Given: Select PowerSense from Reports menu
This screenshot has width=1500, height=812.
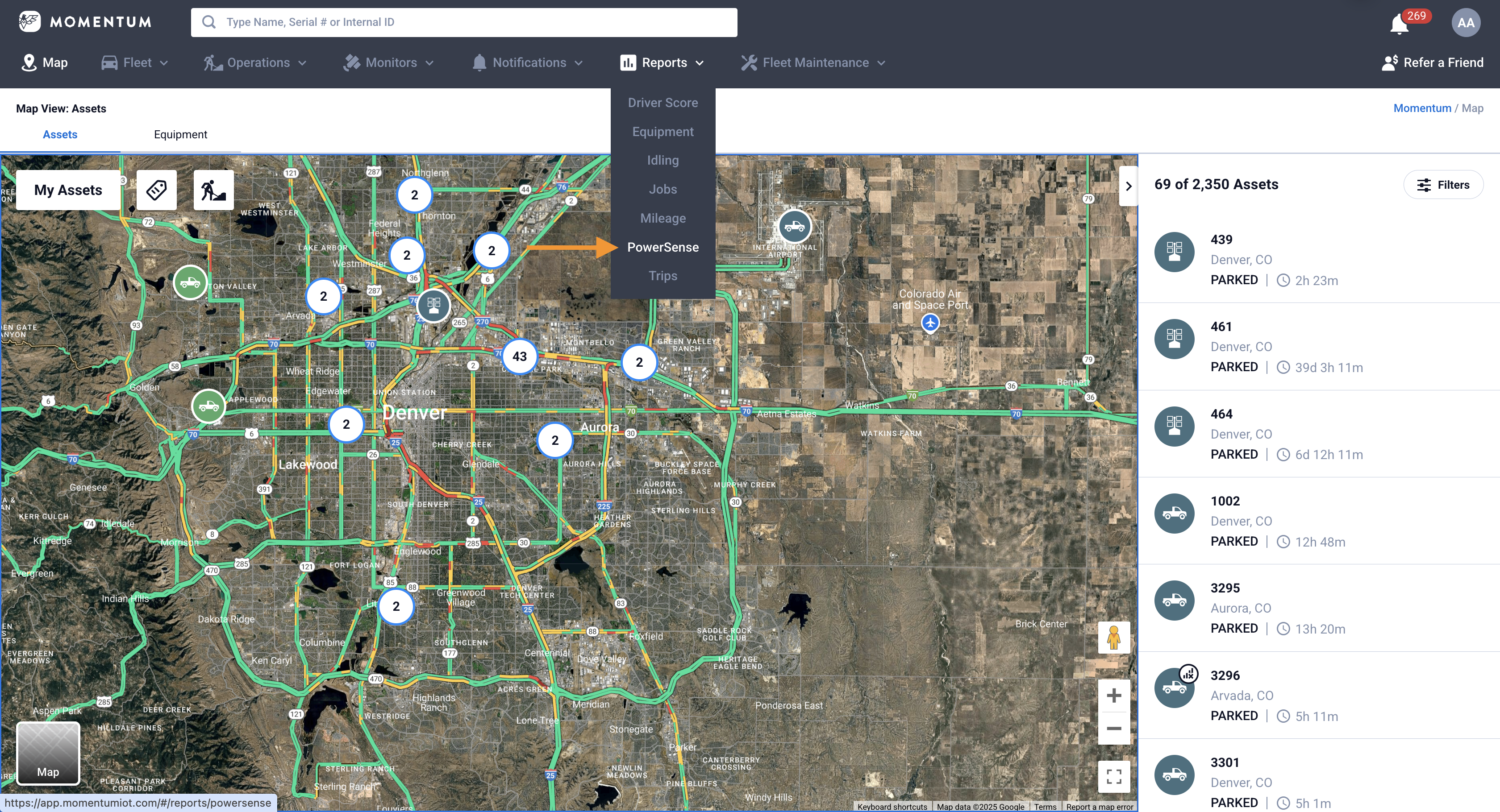Looking at the screenshot, I should [662, 247].
